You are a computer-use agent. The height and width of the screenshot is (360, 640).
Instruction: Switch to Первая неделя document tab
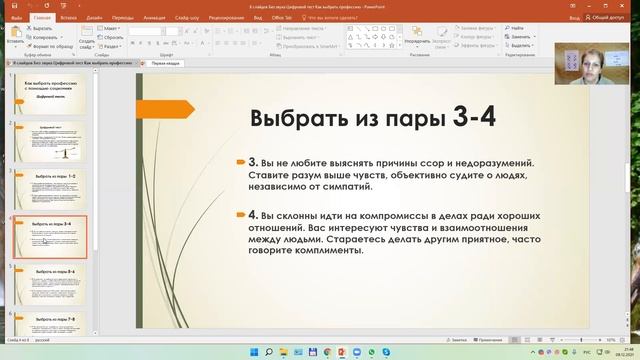[162, 63]
